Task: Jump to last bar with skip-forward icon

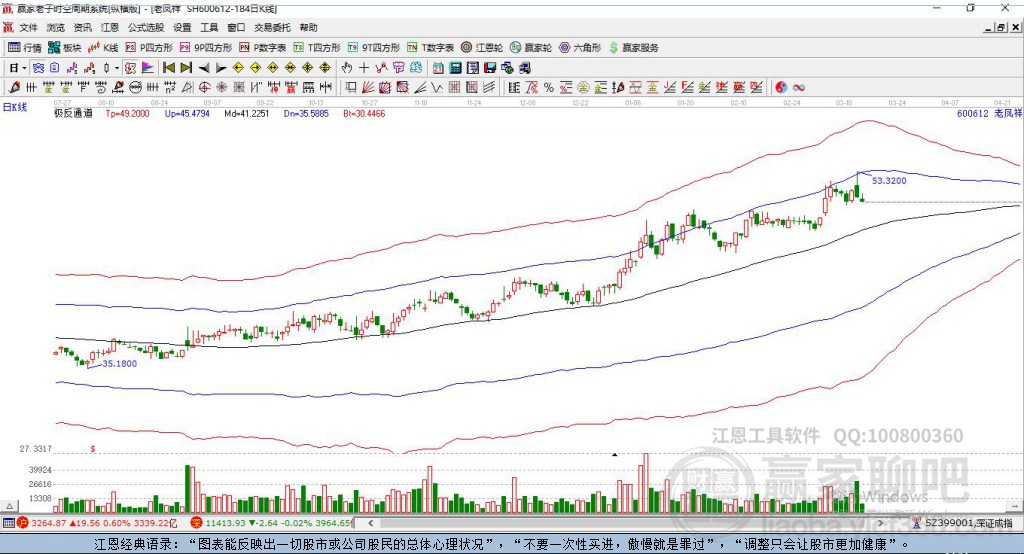Action: [x=186, y=68]
